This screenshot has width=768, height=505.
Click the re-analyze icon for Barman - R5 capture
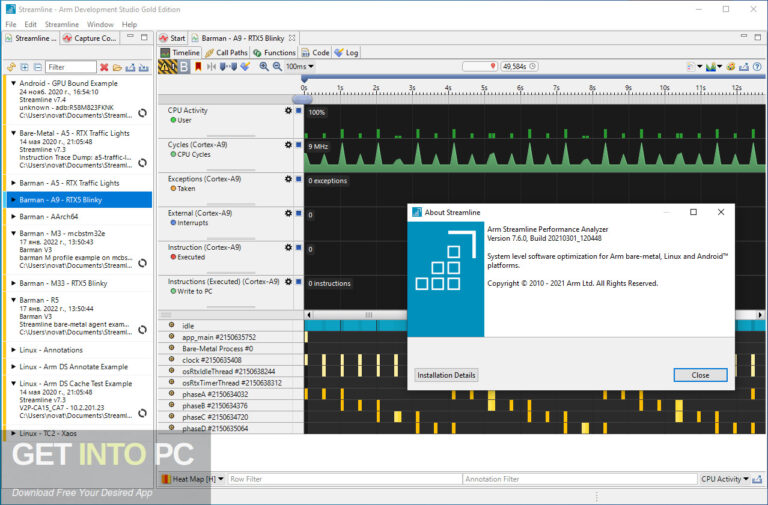pyautogui.click(x=143, y=330)
